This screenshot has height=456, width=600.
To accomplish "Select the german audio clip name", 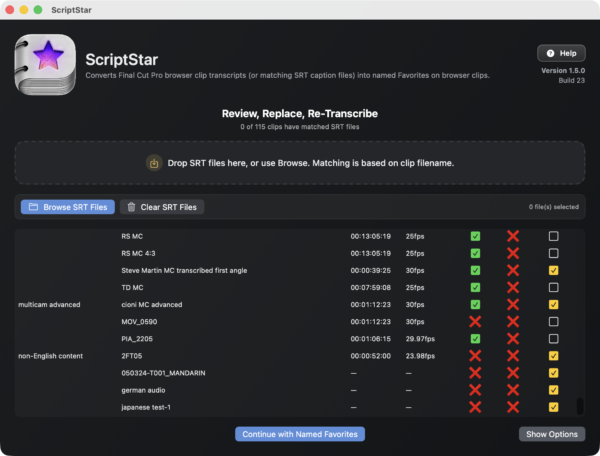I will pos(143,390).
